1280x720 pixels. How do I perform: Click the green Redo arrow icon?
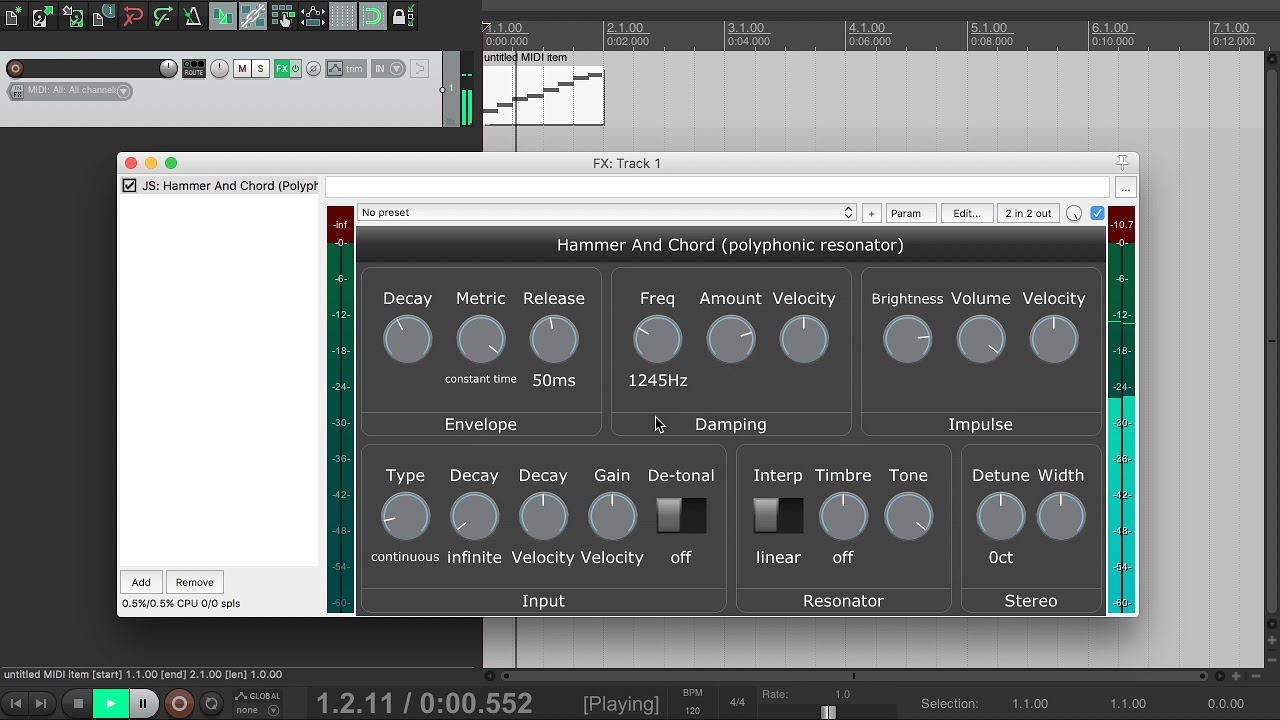click(163, 17)
